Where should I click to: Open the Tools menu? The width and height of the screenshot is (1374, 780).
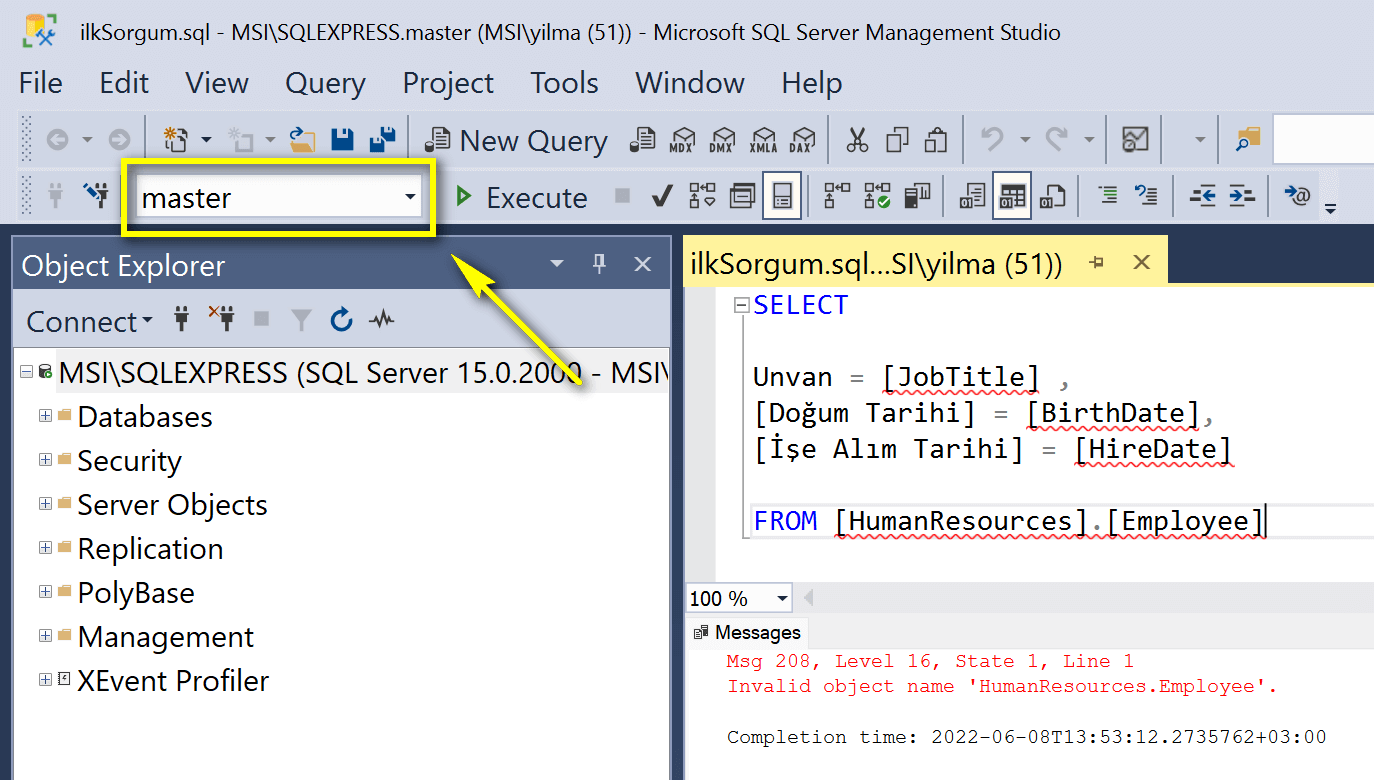[564, 83]
